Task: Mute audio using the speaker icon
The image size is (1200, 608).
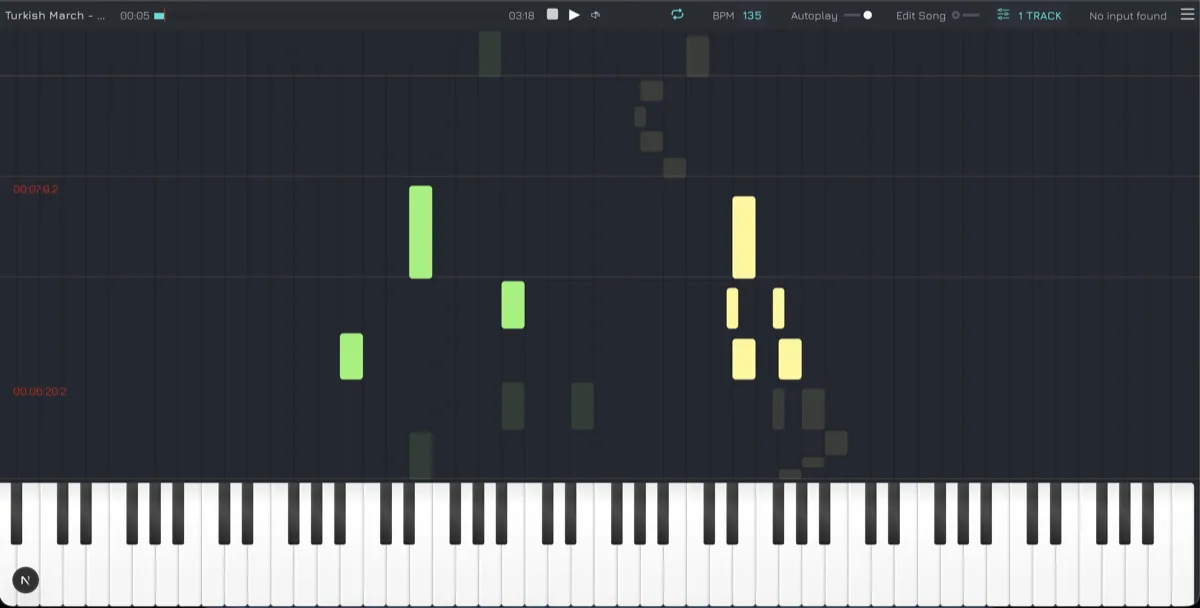Action: [596, 15]
